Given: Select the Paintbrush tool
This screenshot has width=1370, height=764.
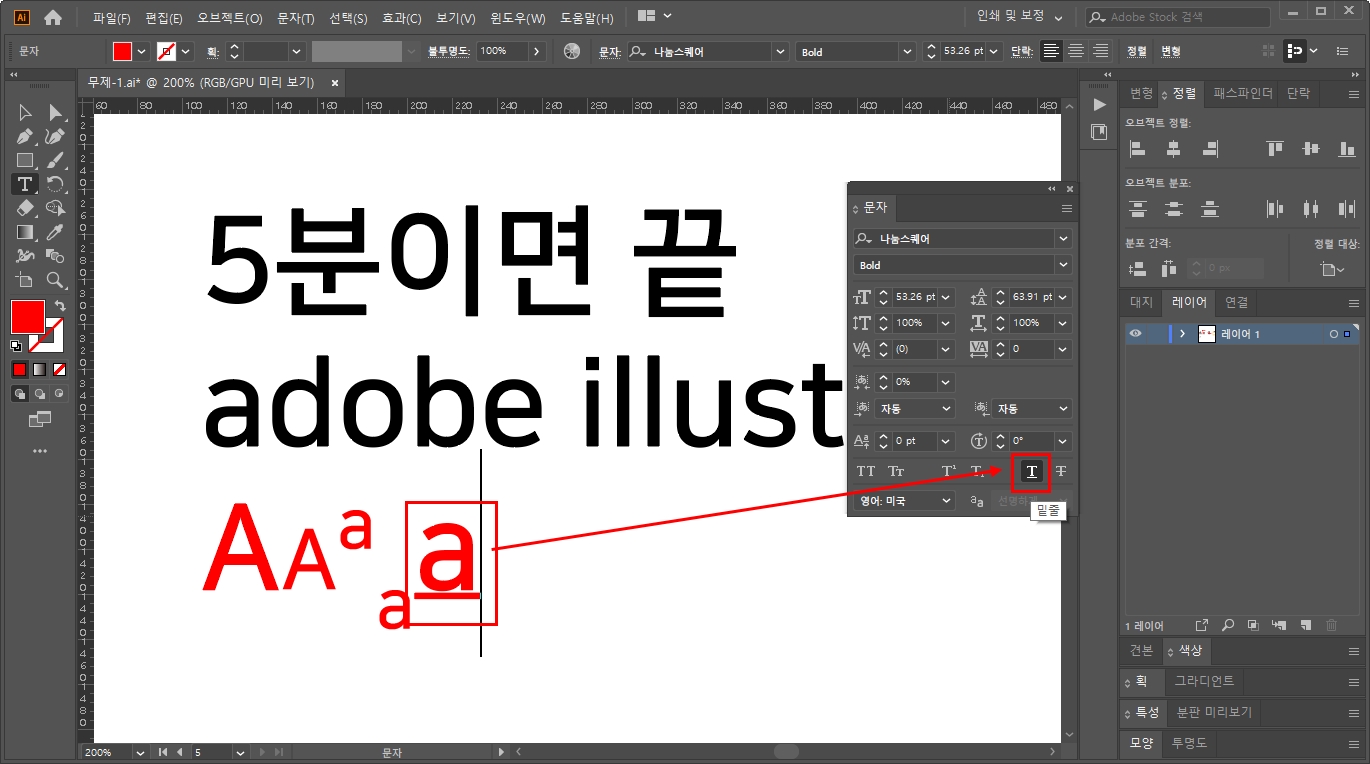Looking at the screenshot, I should coord(55,160).
